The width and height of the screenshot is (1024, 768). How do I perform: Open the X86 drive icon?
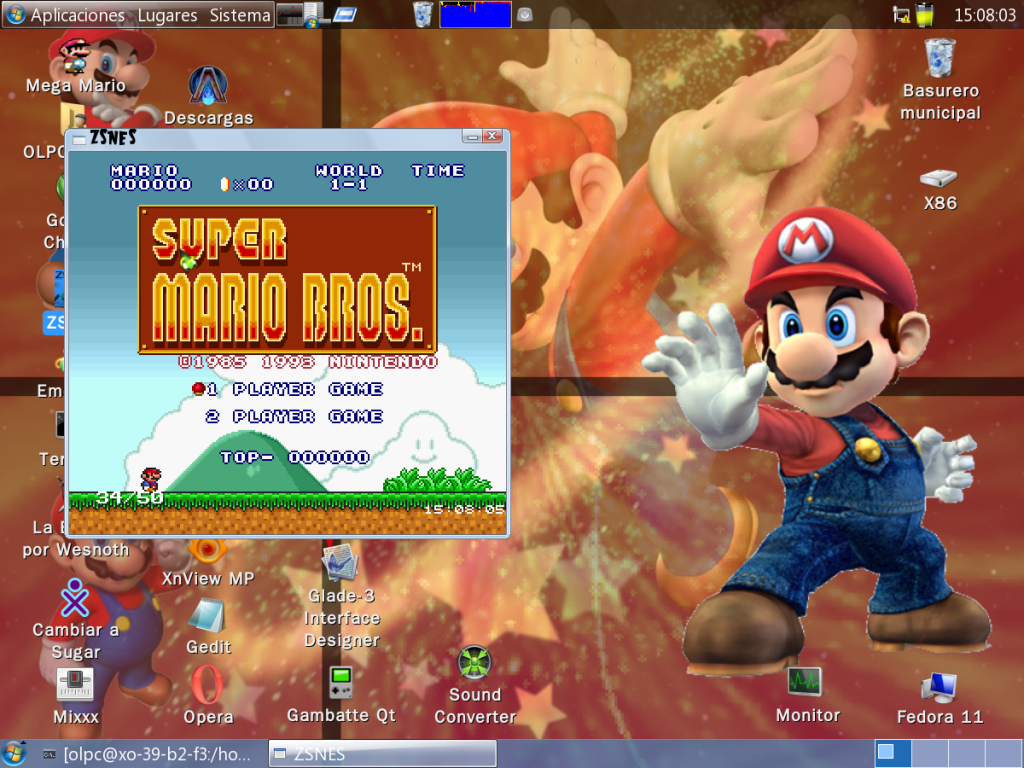coord(940,190)
